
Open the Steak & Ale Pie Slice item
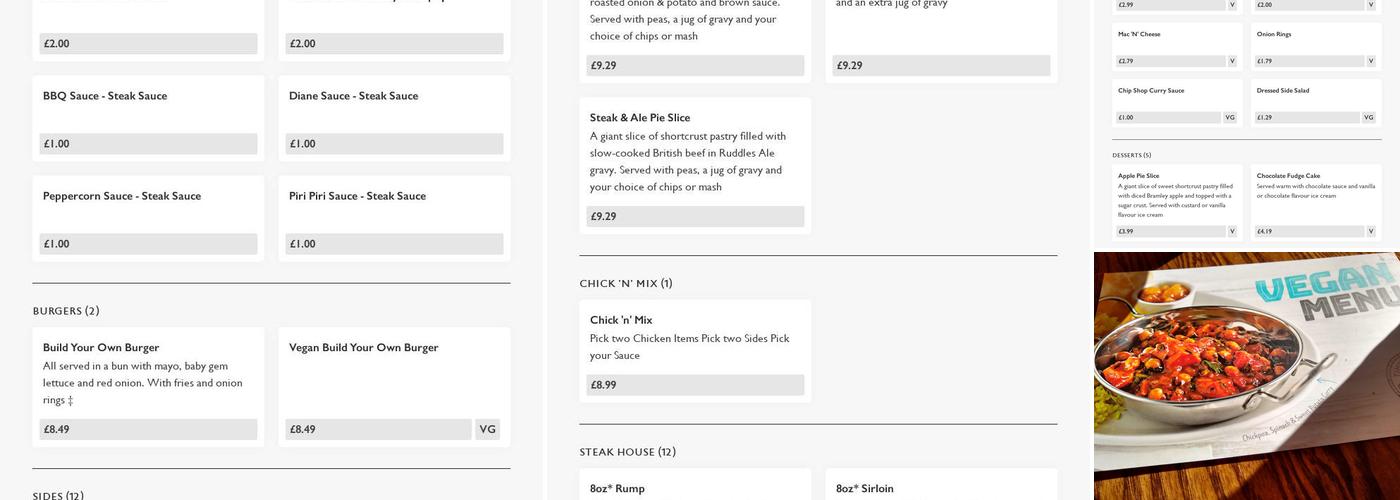tap(640, 118)
